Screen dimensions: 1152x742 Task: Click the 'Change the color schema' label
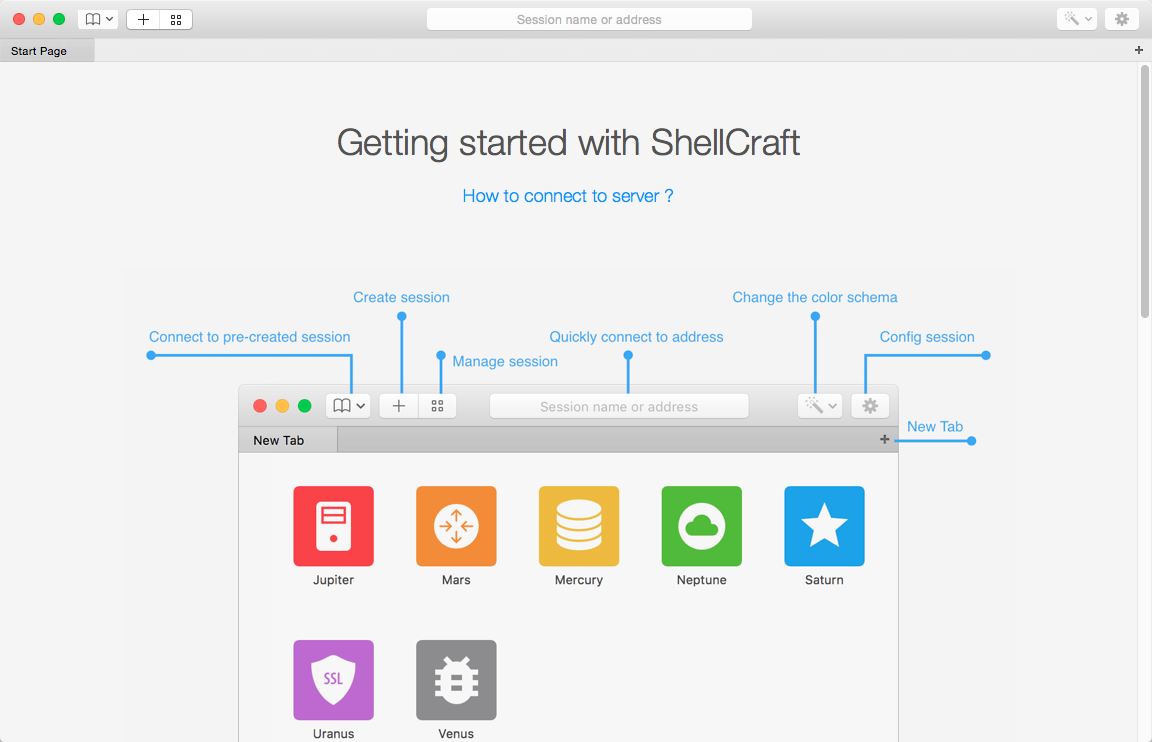[x=815, y=298]
